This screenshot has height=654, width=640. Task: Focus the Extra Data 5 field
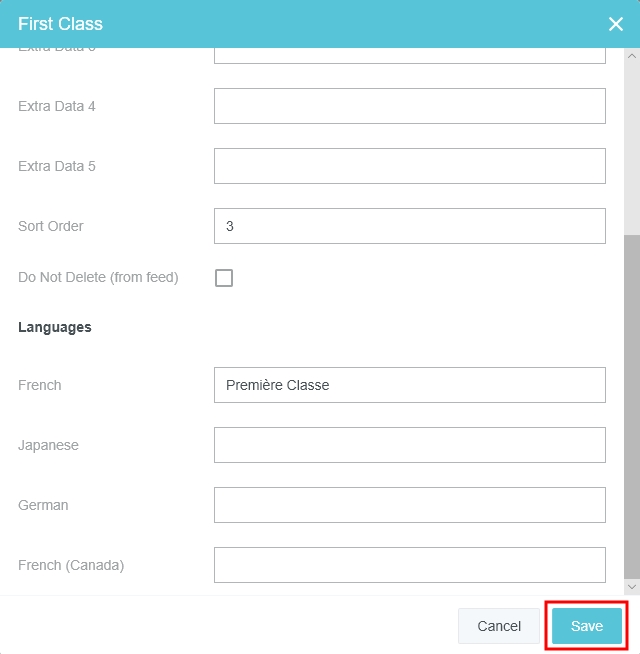tap(410, 166)
